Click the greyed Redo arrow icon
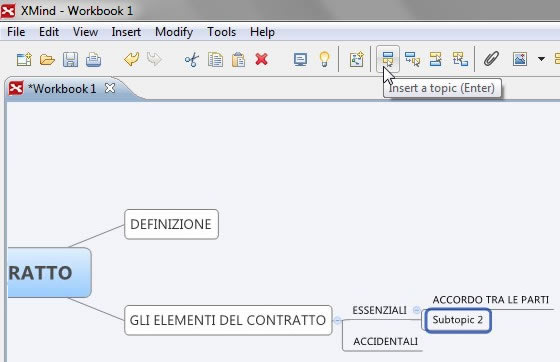 (154, 59)
